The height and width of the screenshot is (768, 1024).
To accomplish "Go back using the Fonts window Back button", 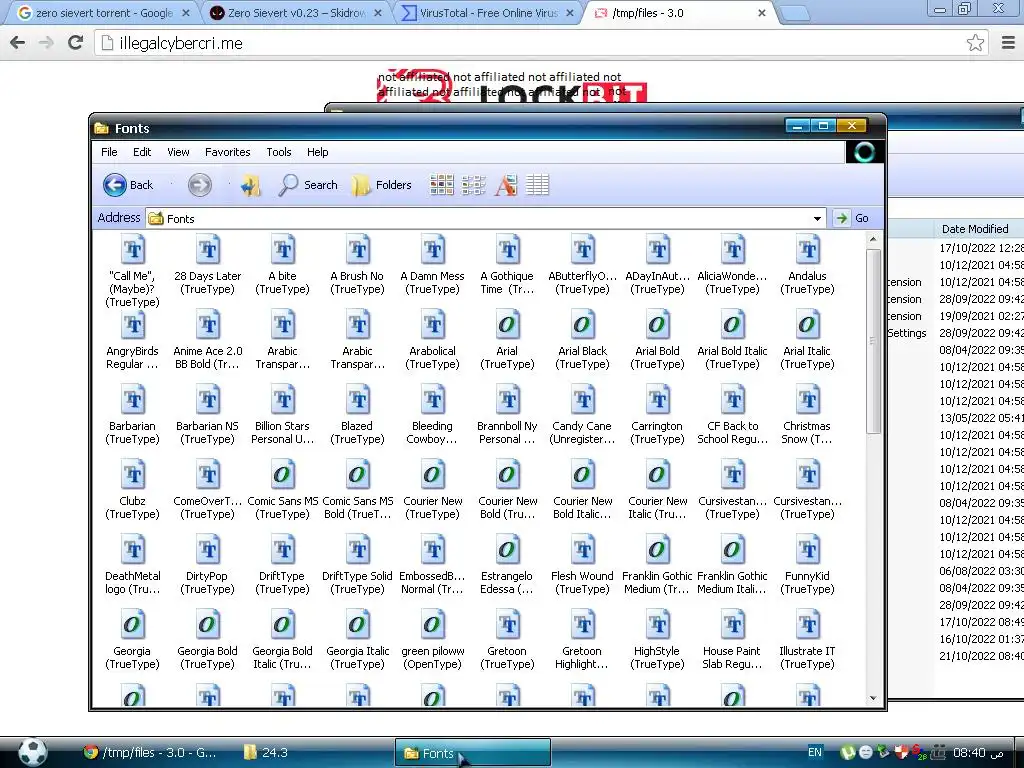I will (129, 185).
